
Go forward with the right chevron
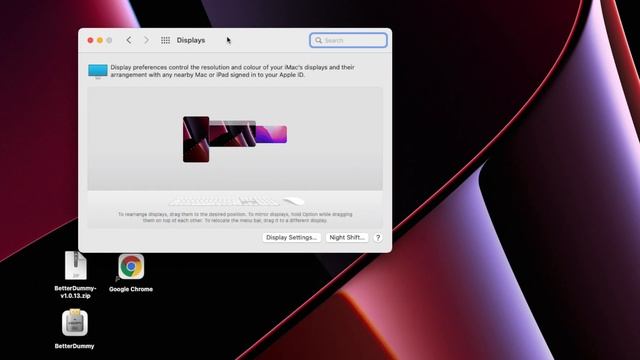point(146,40)
